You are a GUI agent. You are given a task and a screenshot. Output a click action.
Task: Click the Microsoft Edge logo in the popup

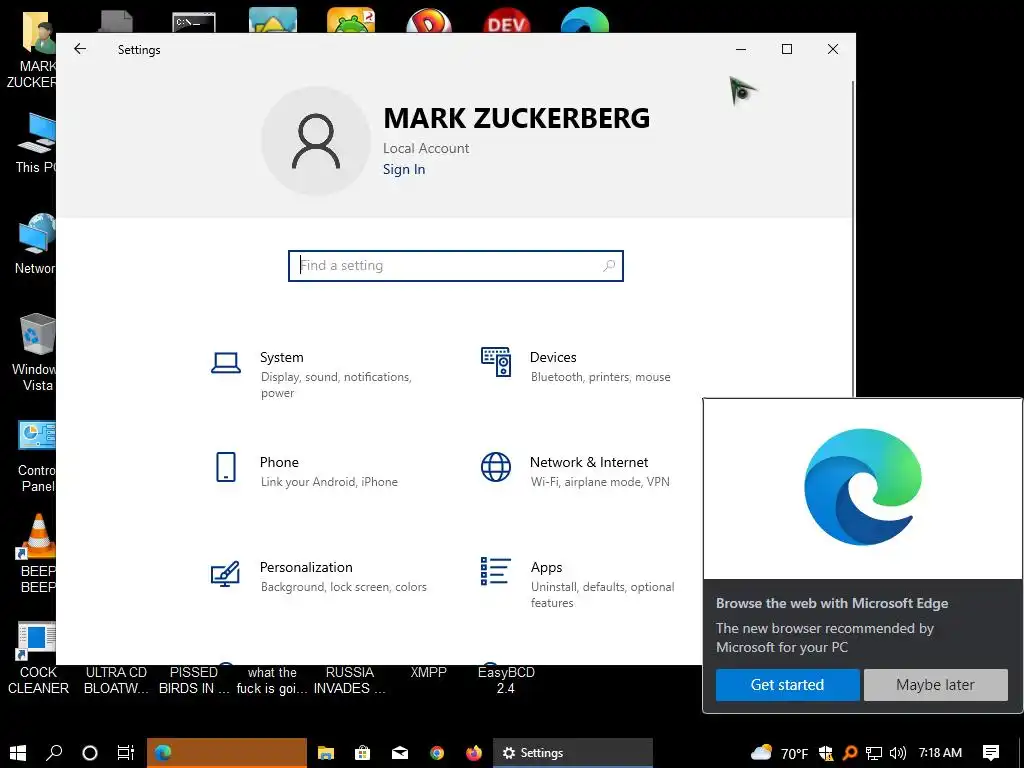[x=863, y=487]
